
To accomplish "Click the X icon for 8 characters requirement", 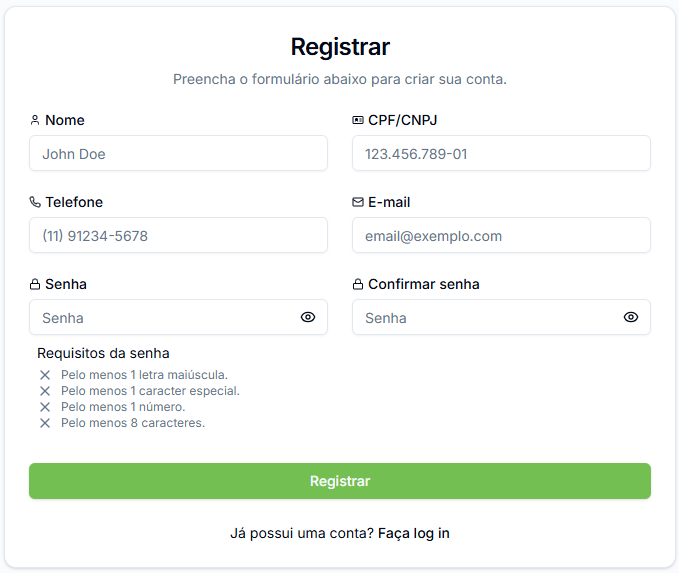I will (x=45, y=423).
